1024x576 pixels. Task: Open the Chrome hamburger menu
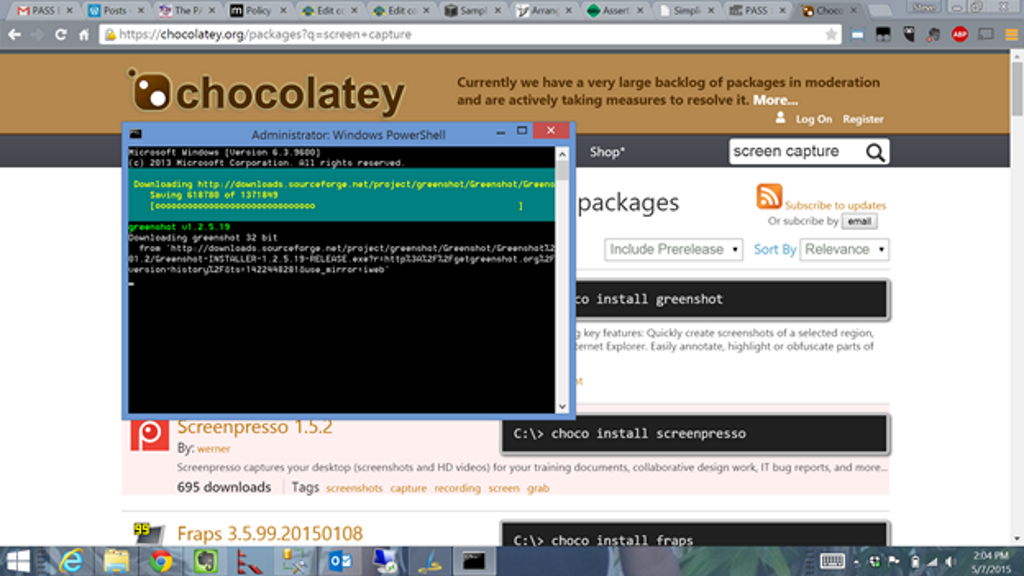1010,34
